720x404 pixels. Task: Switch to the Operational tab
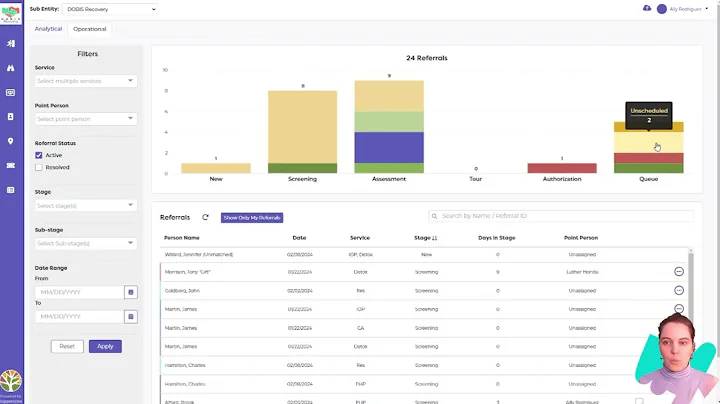click(x=90, y=29)
